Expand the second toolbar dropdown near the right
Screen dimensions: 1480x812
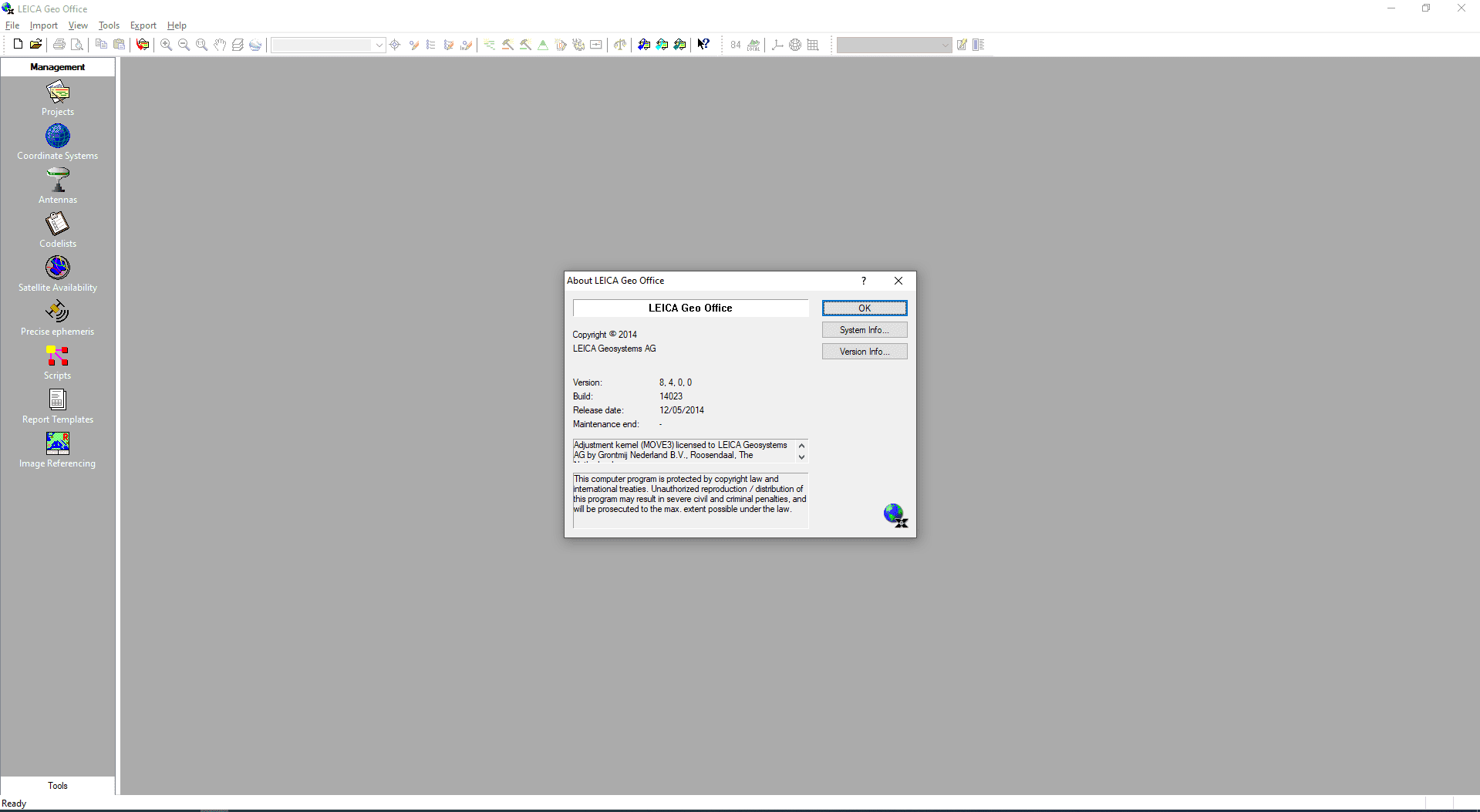(946, 45)
